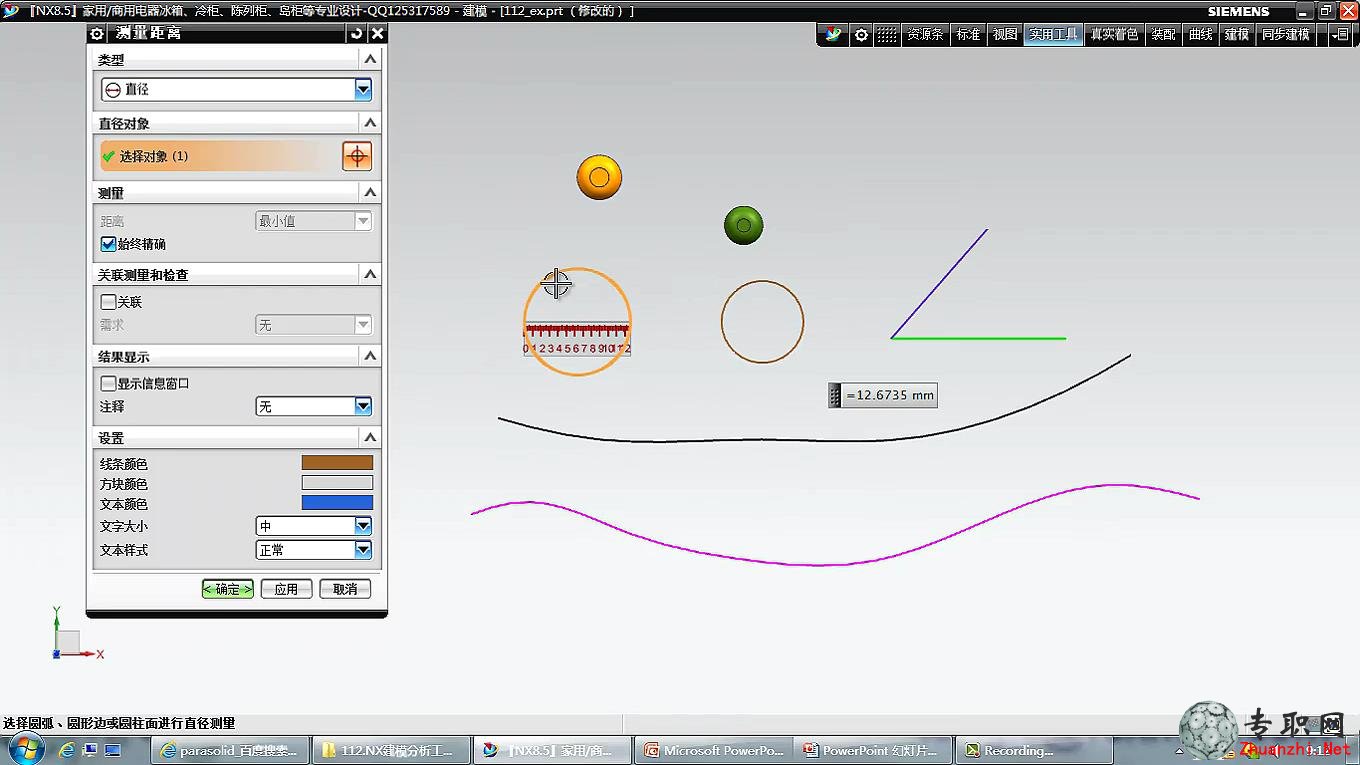
Task: Open the gear settings icon in top toolbar
Action: pos(861,34)
